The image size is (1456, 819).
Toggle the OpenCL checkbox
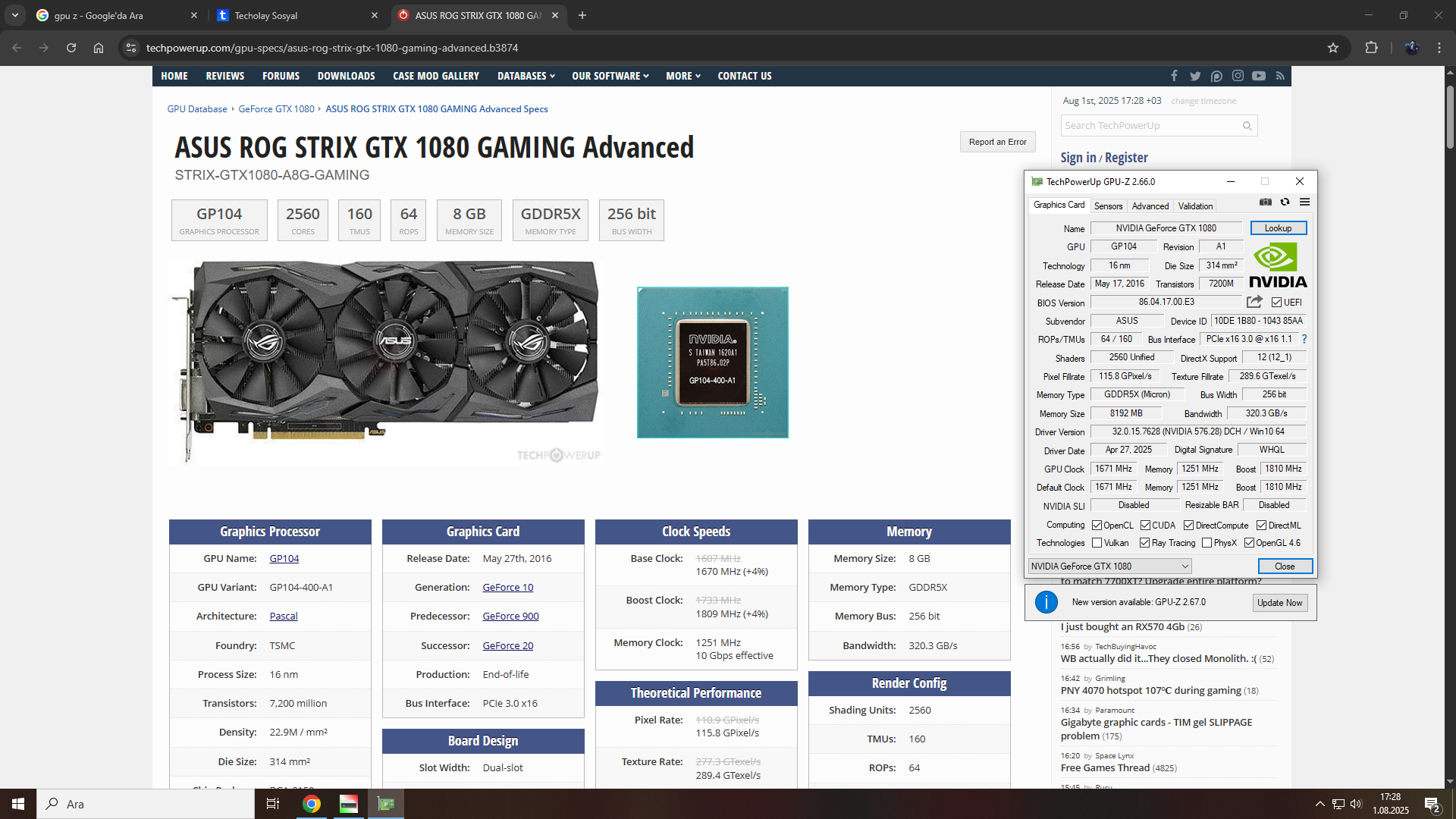point(1097,526)
